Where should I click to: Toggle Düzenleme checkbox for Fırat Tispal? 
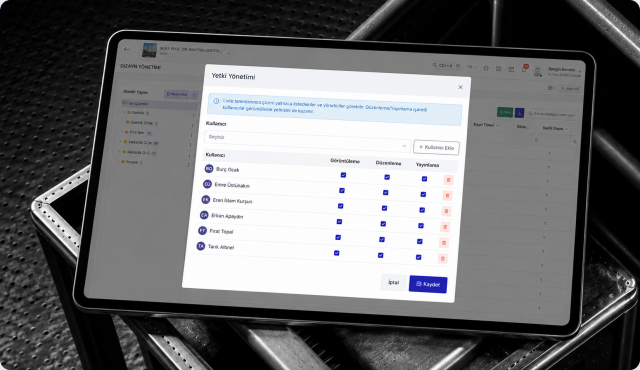coord(382,239)
